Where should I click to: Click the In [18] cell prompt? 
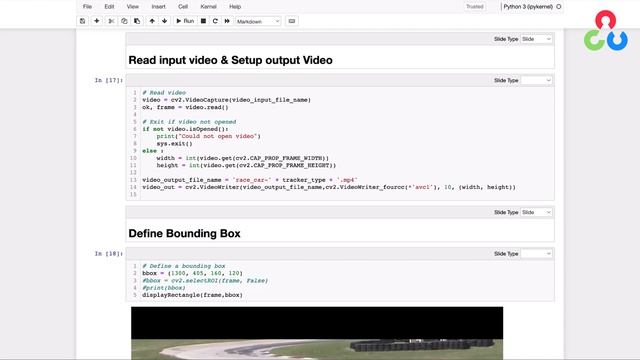coord(109,254)
